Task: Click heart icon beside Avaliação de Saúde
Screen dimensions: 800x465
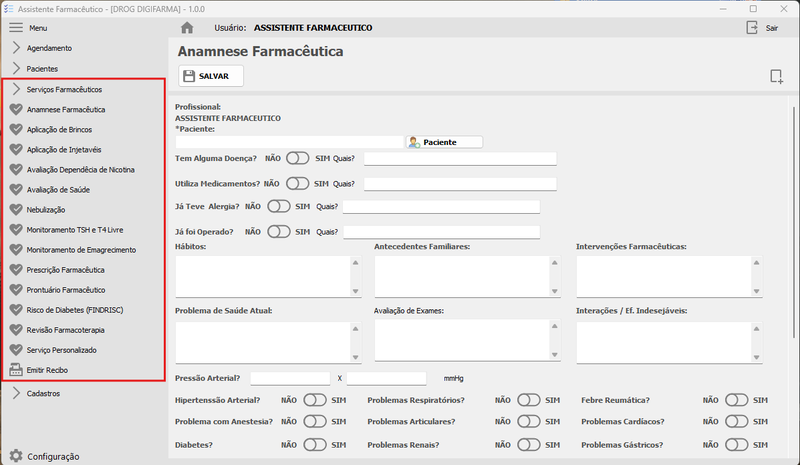Action: pyautogui.click(x=16, y=189)
